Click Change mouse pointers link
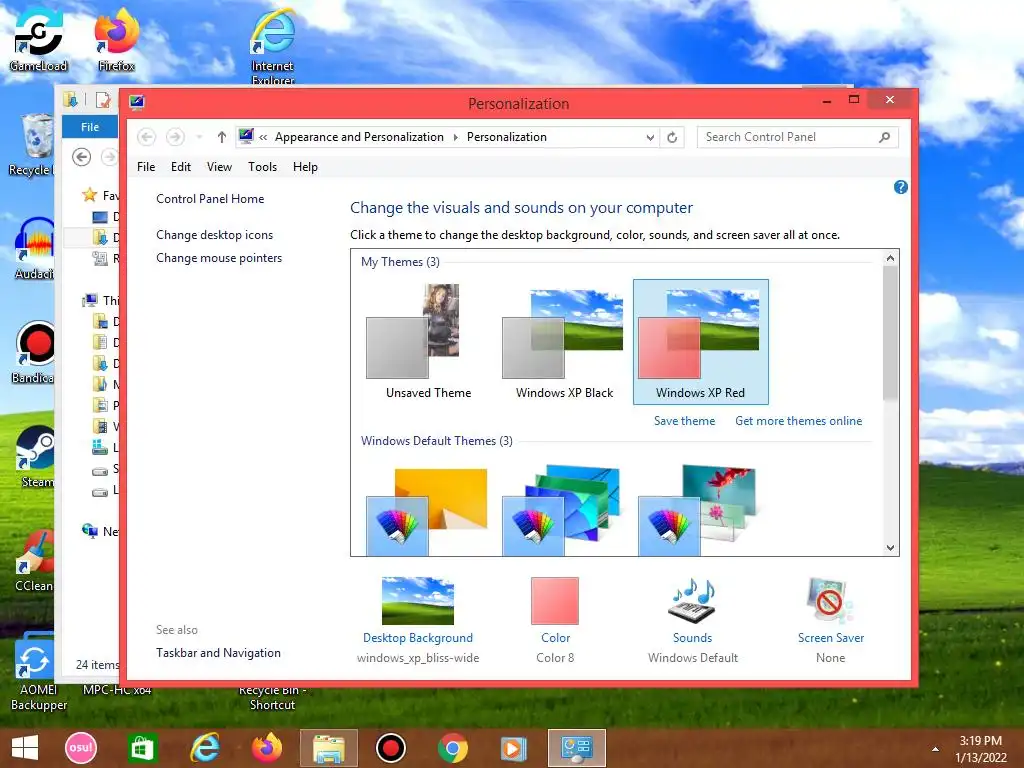This screenshot has height=768, width=1024. tap(219, 258)
